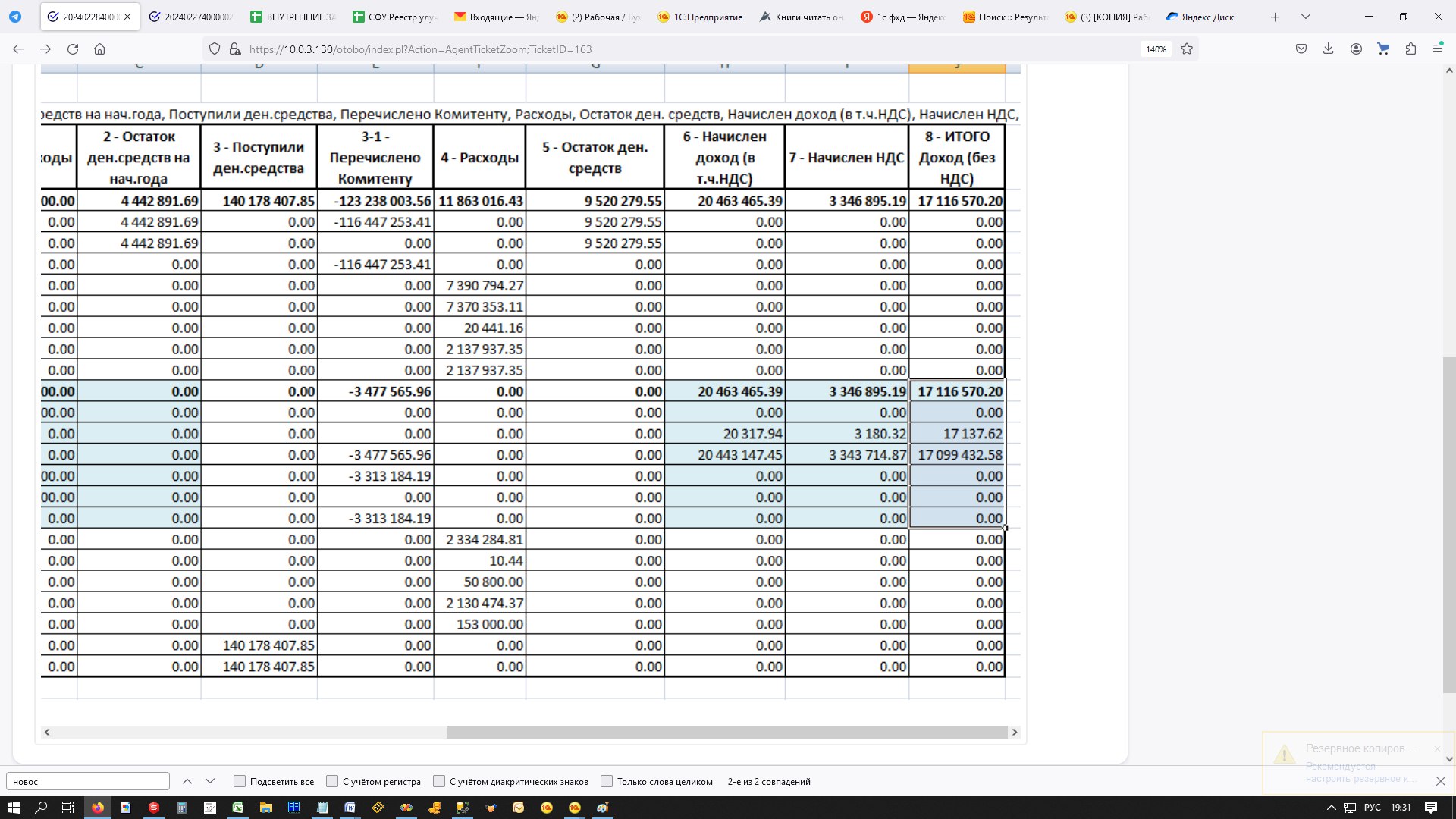This screenshot has width=1456, height=819.
Task: Click the browser Reload page icon
Action: (73, 49)
